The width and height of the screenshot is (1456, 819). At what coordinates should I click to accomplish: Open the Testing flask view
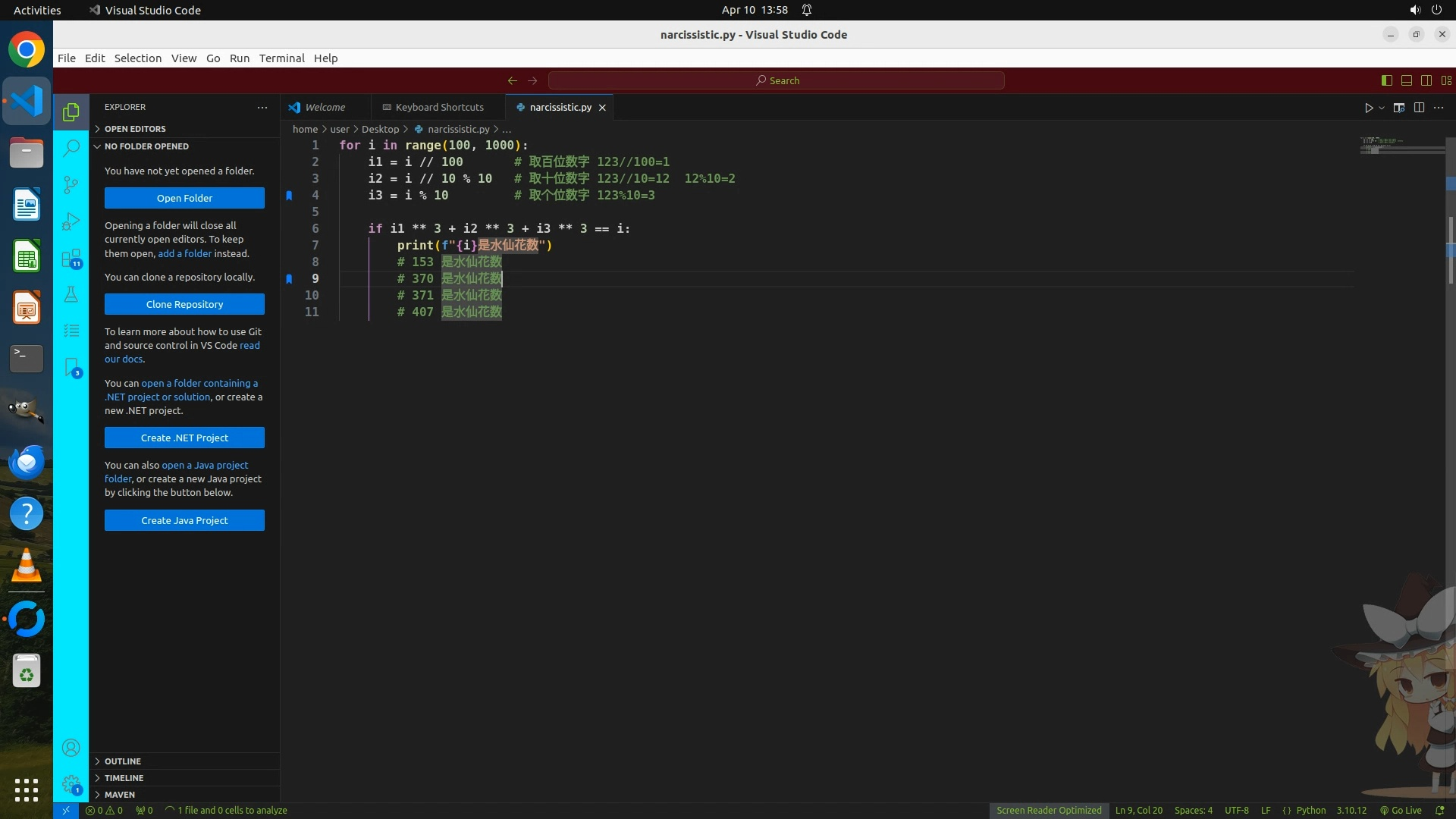click(x=71, y=294)
